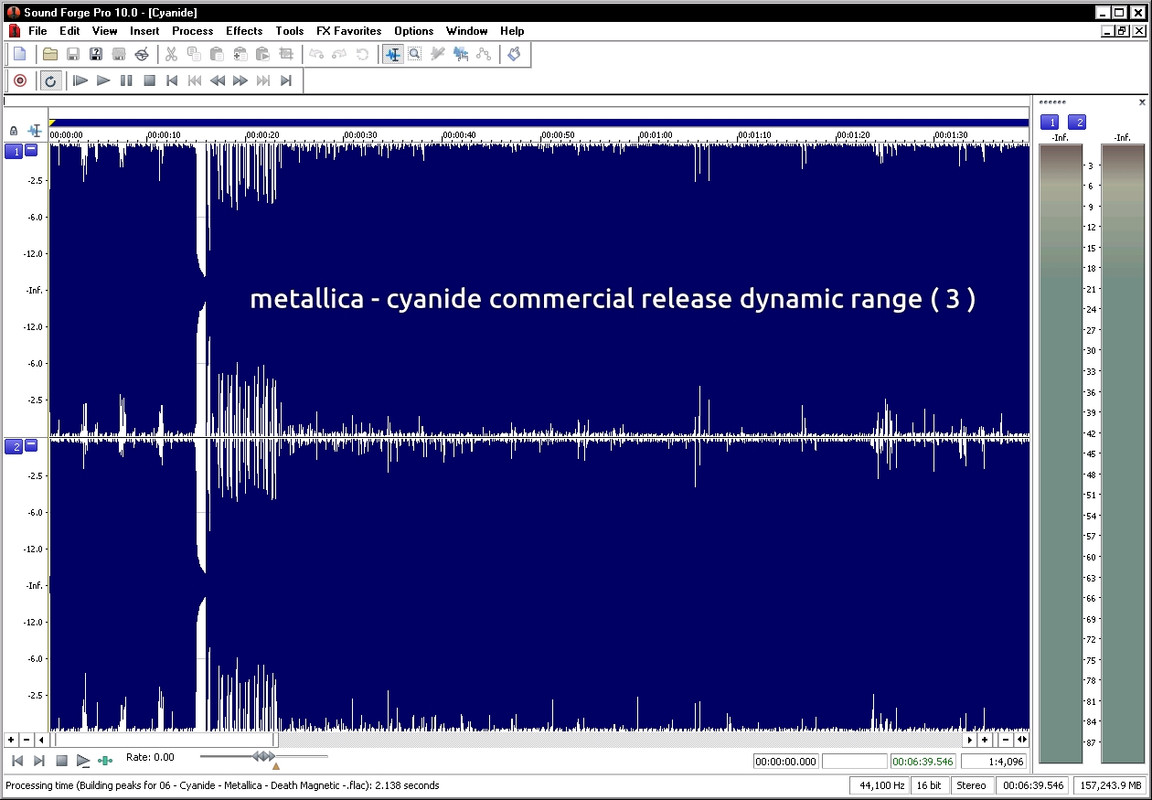The height and width of the screenshot is (800, 1152).
Task: Open the FX Favorites menu
Action: coord(349,31)
